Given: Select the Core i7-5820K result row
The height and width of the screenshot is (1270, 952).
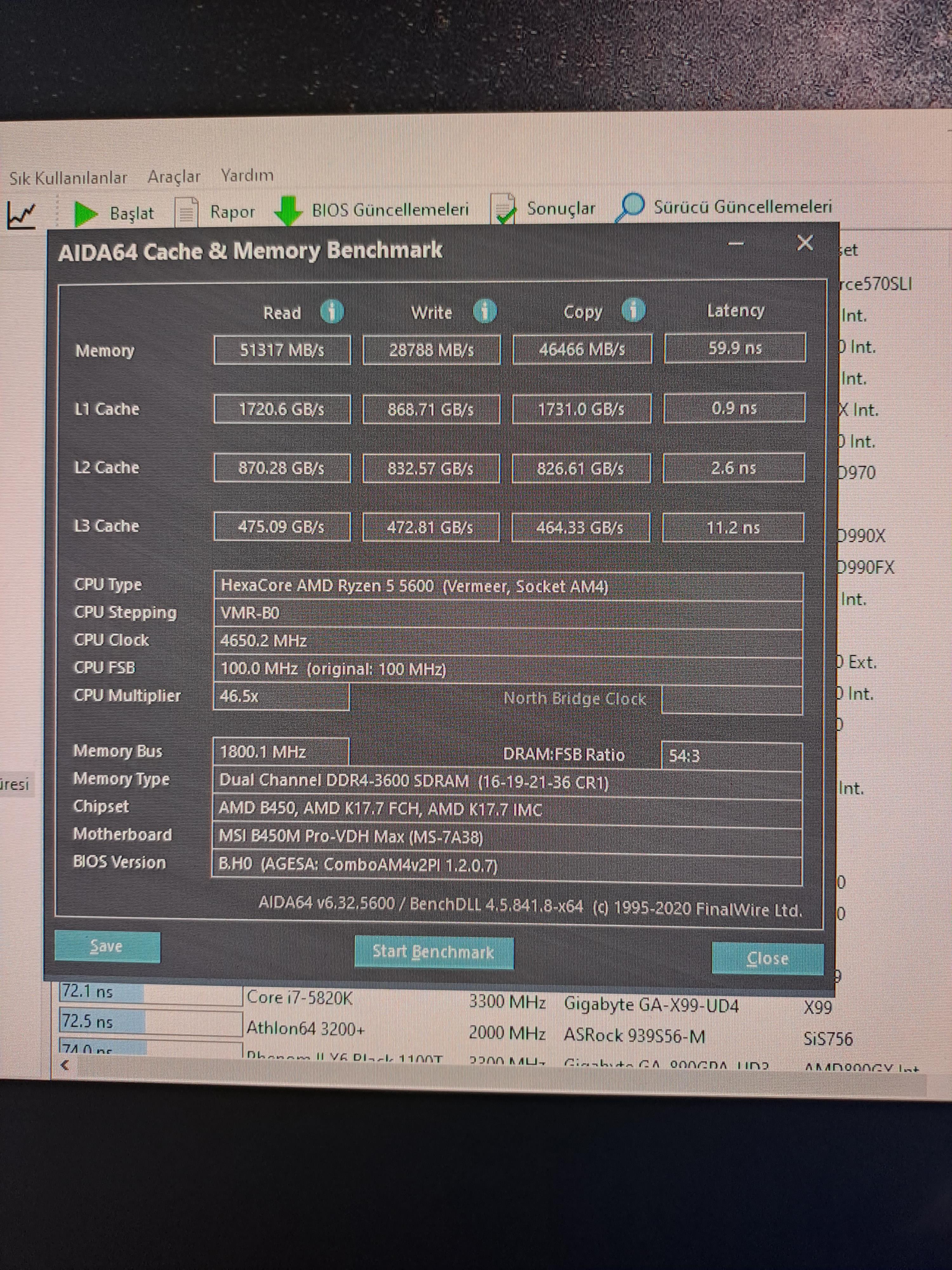Looking at the screenshot, I should (x=300, y=998).
